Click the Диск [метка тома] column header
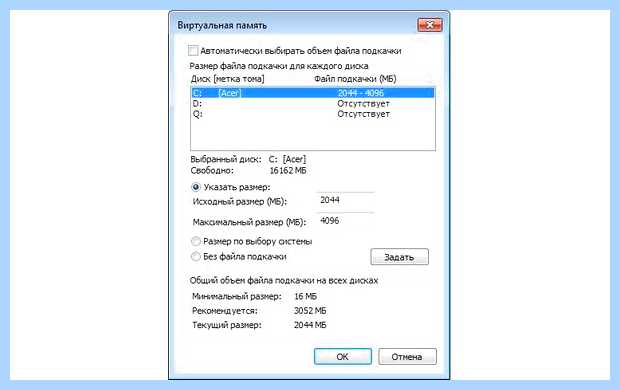Viewport: 620px width, 390px height. pos(227,79)
